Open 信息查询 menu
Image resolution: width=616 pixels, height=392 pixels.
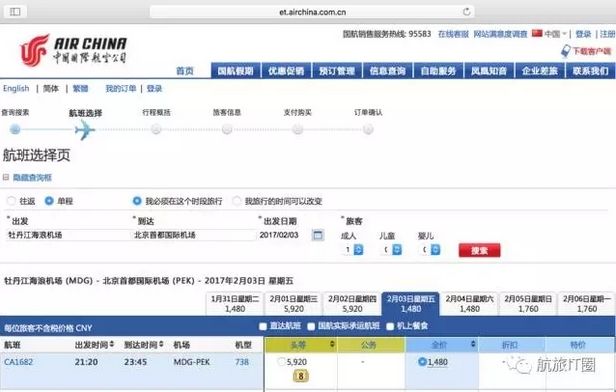click(x=387, y=71)
